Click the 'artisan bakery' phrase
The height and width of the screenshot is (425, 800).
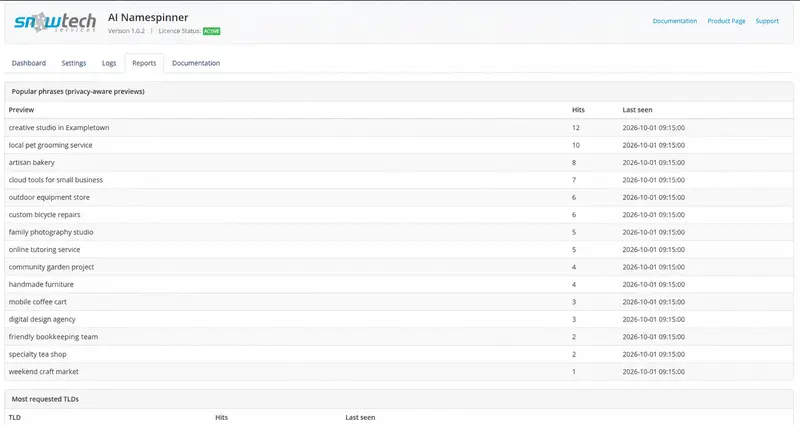pyautogui.click(x=32, y=162)
